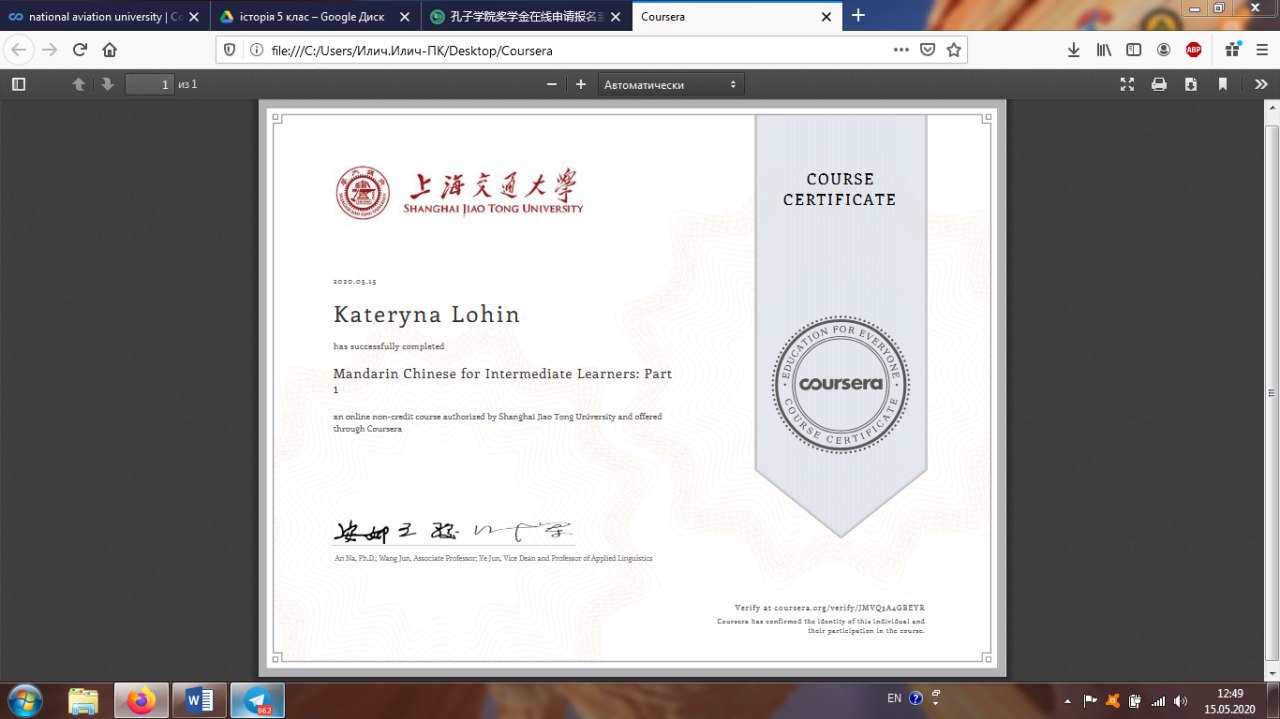Expand the PDF tools menu

(x=1261, y=85)
